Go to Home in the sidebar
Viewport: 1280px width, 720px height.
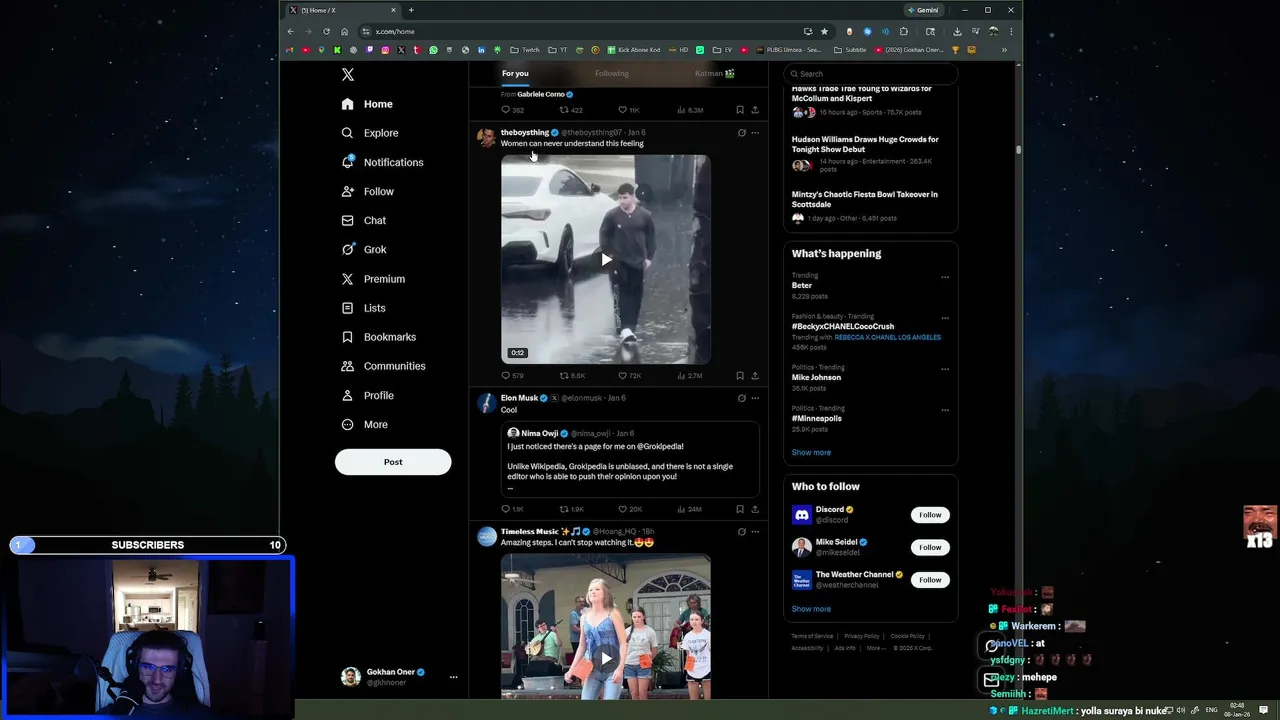367,104
